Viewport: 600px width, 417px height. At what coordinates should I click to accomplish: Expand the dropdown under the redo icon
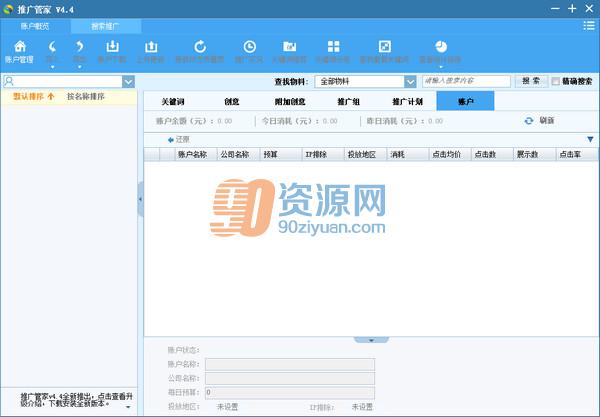pos(80,67)
